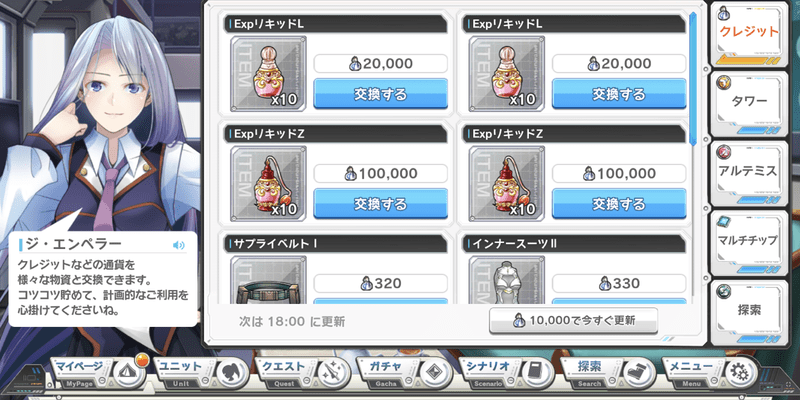
Task: Open クエスト crossed-swords icon
Action: point(330,373)
